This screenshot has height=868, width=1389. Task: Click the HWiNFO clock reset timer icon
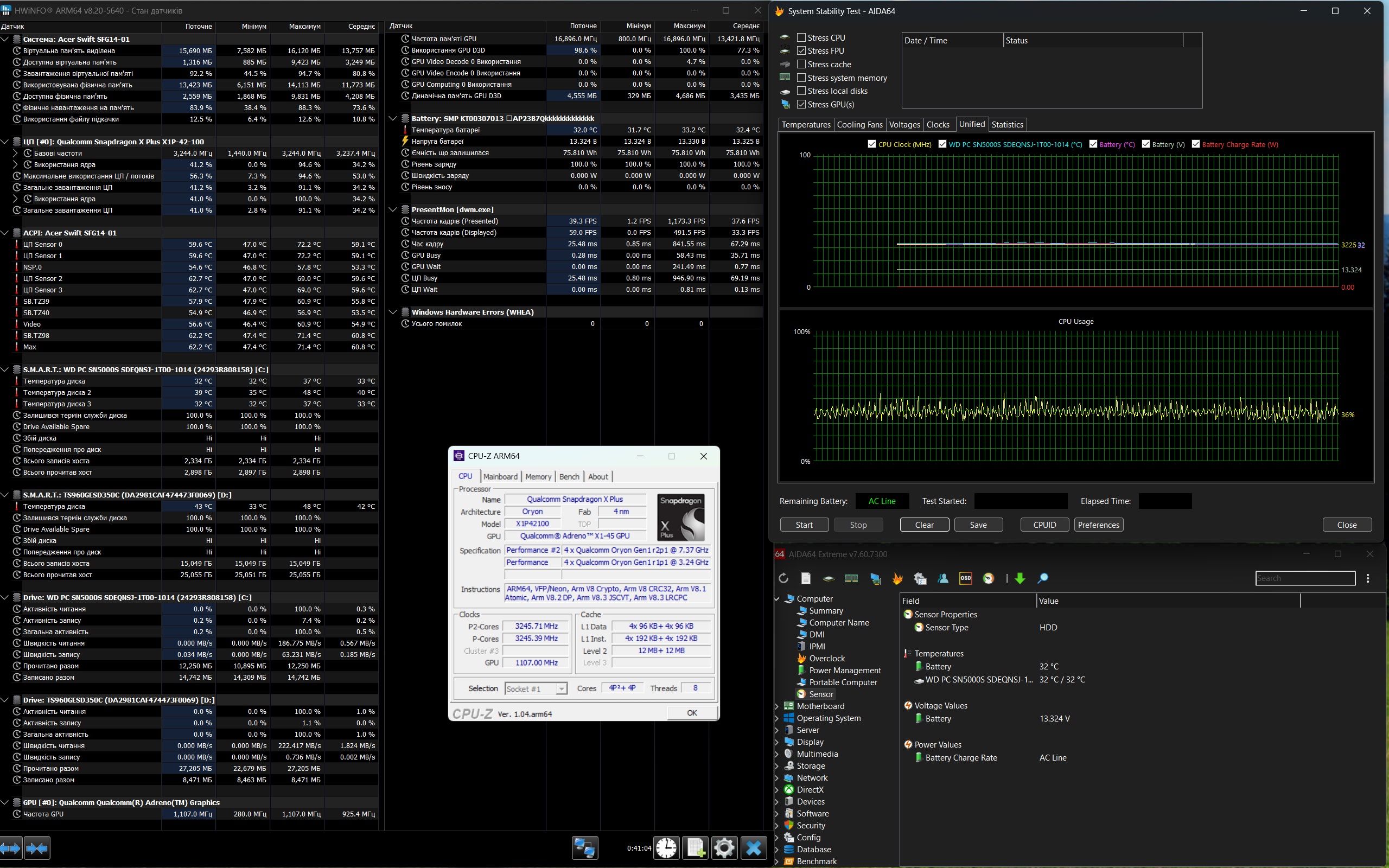tap(666, 848)
